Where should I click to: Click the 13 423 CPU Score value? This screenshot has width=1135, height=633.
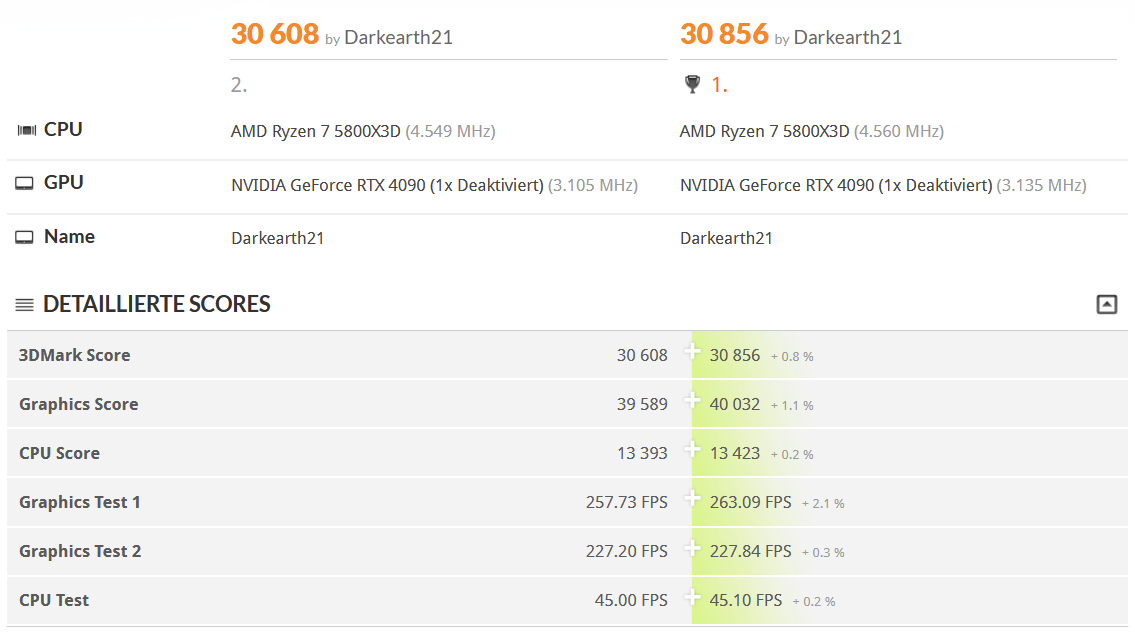pos(735,453)
